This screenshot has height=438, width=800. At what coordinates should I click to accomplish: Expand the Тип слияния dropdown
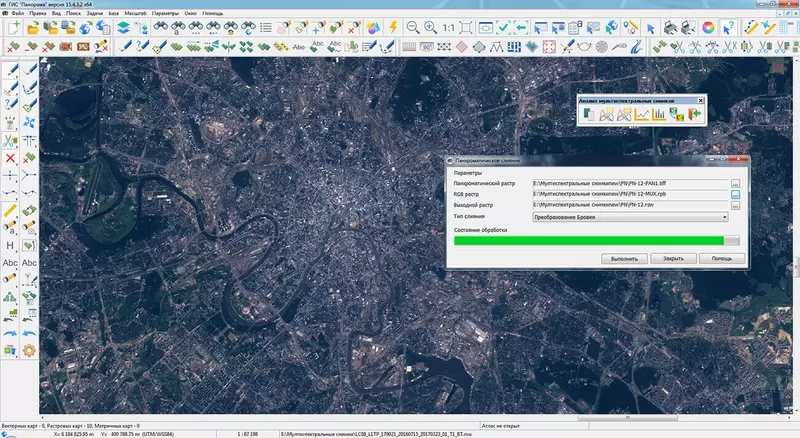(724, 216)
